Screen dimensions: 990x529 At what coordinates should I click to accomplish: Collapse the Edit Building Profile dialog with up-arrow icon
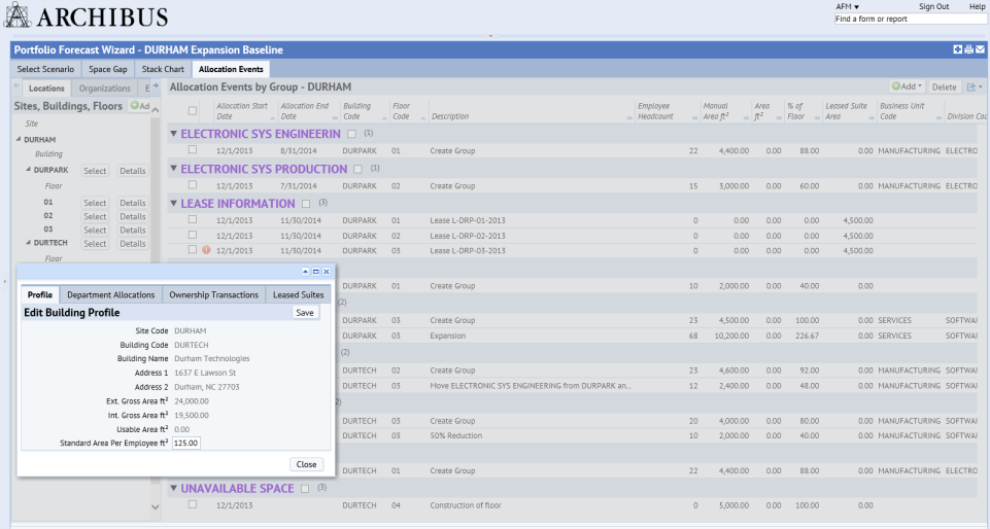[x=305, y=271]
